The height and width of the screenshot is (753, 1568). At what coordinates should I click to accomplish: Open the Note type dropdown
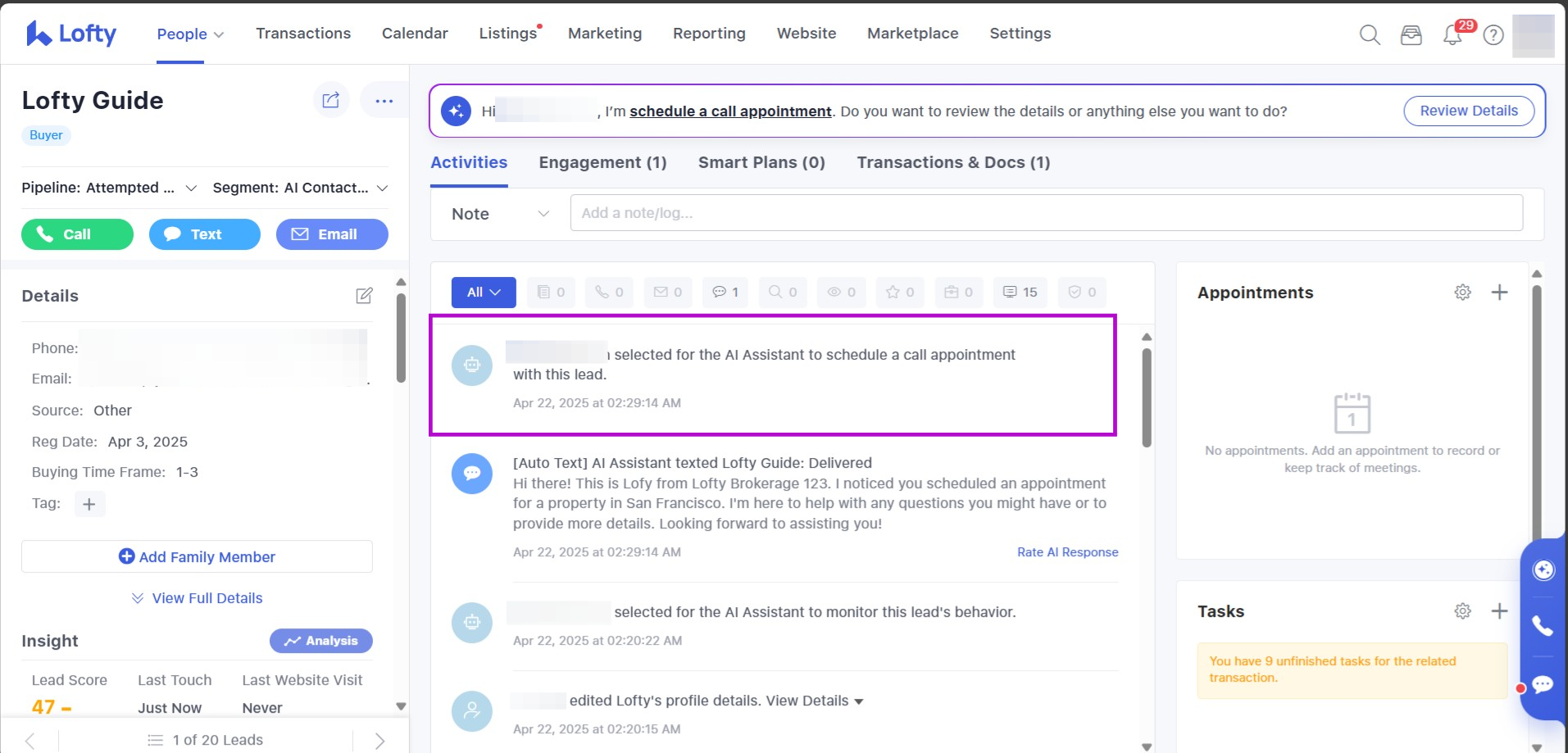pos(500,214)
